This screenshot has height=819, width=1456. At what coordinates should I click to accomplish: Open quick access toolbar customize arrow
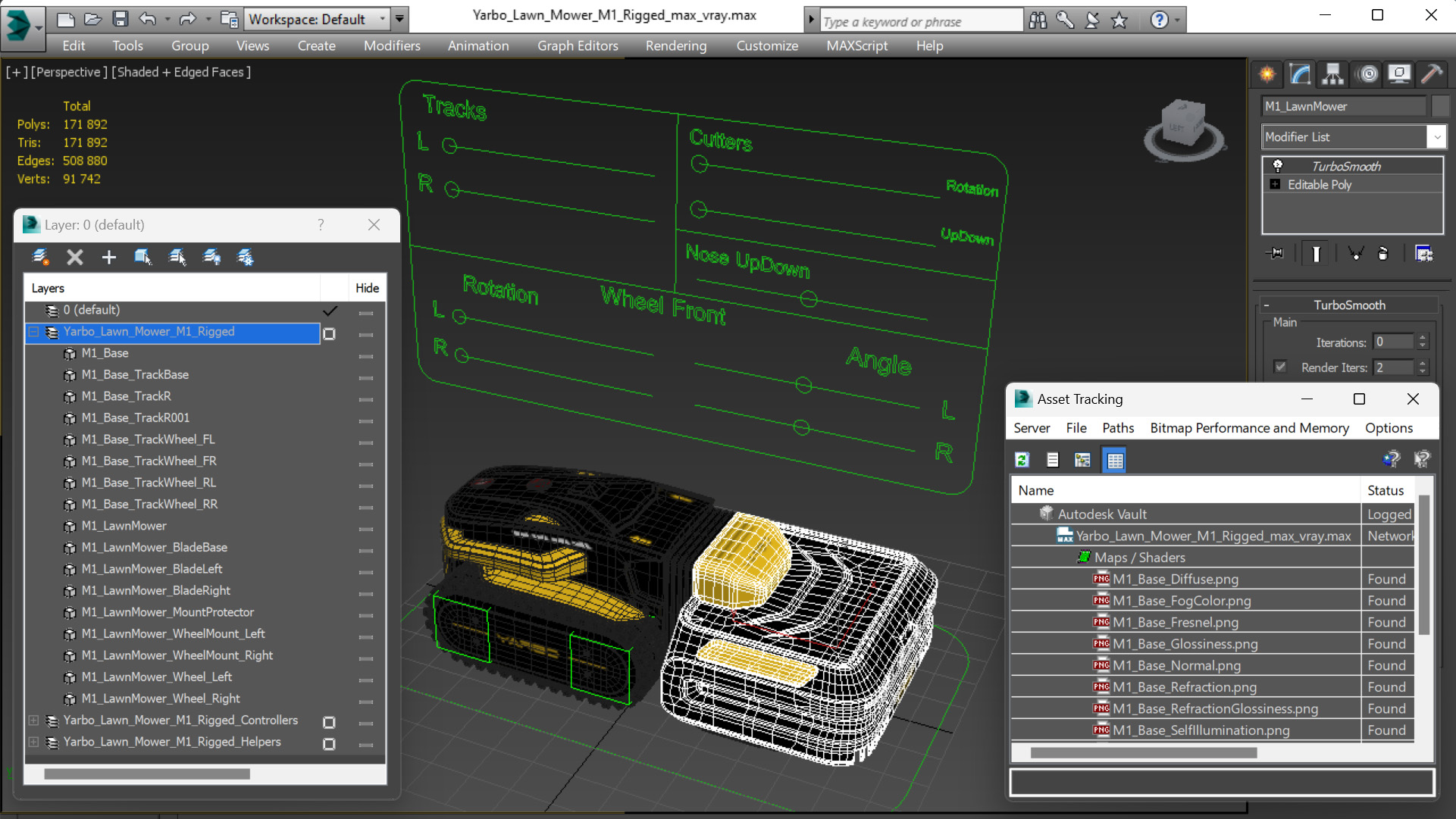click(x=399, y=19)
